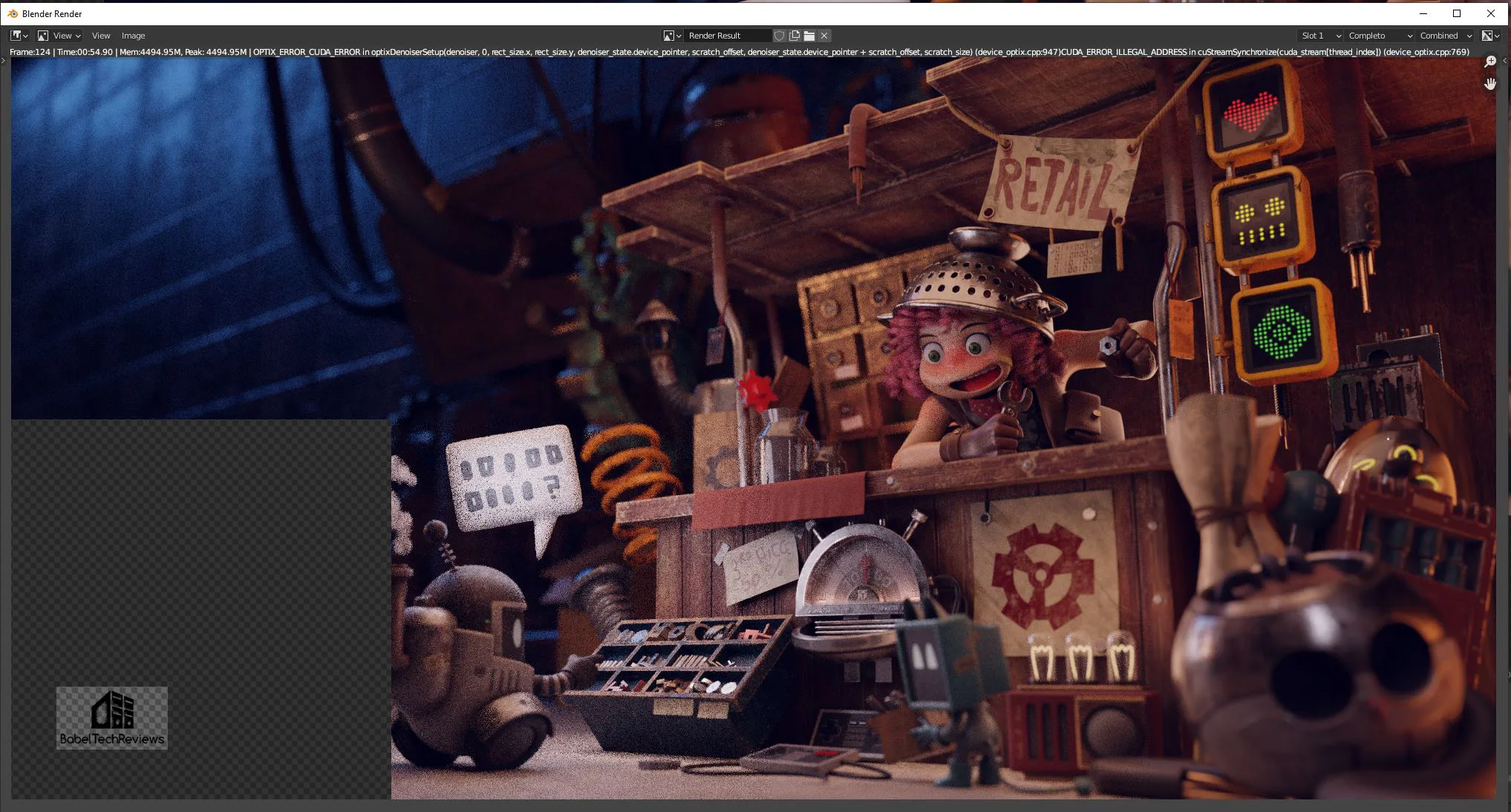The height and width of the screenshot is (812, 1511).
Task: Open the Completo render layer dropdown
Action: pos(1380,36)
